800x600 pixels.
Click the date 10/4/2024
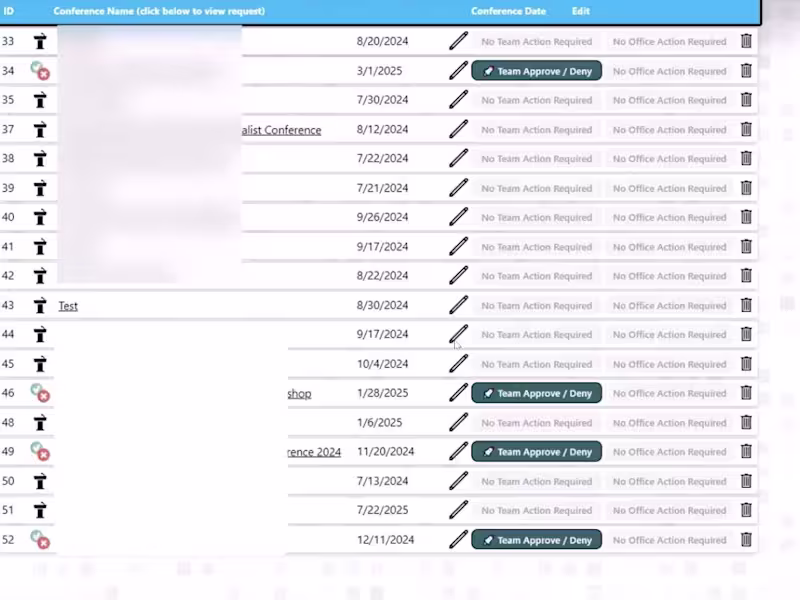point(382,364)
